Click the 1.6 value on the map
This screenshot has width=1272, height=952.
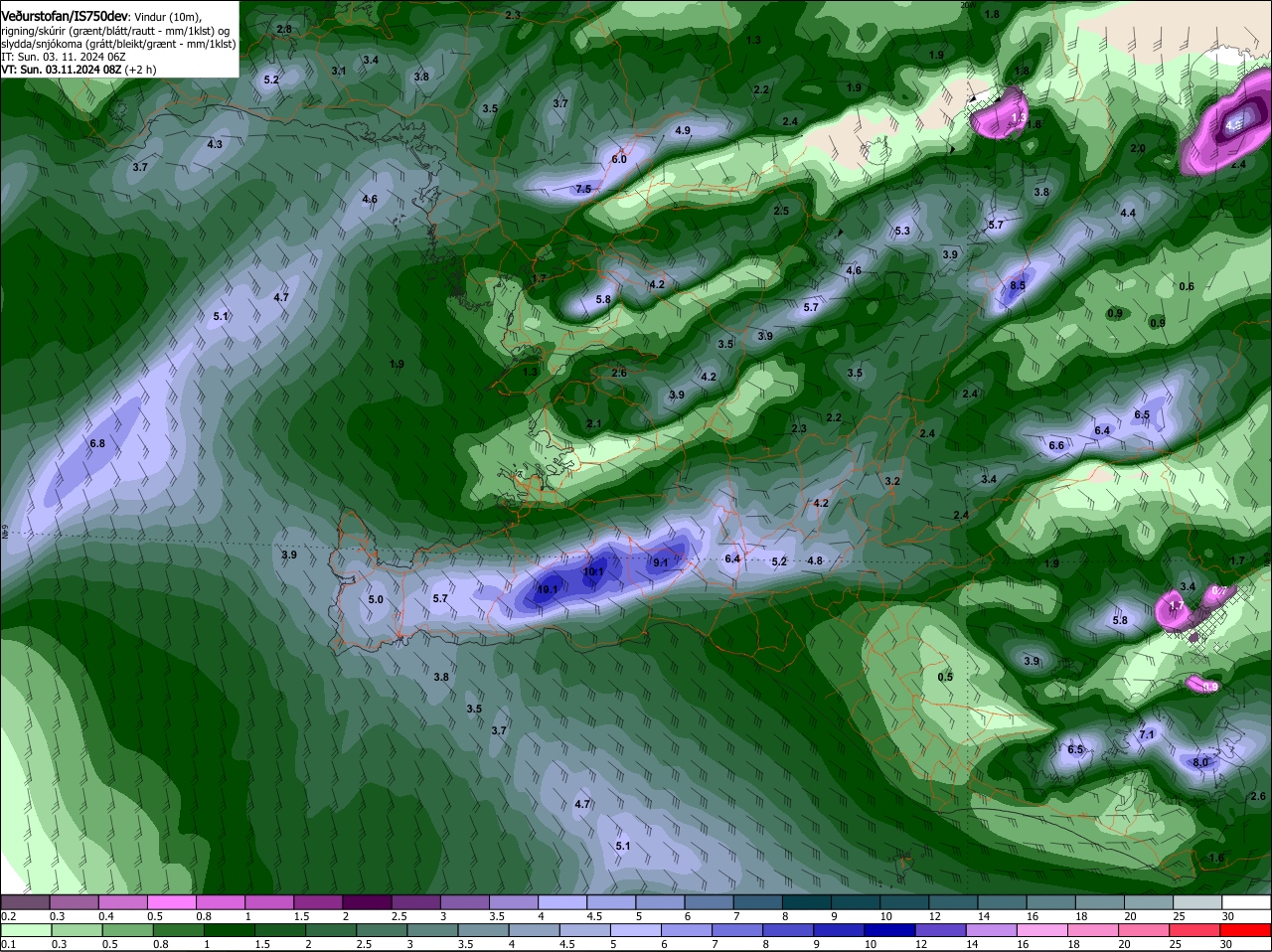1216,858
